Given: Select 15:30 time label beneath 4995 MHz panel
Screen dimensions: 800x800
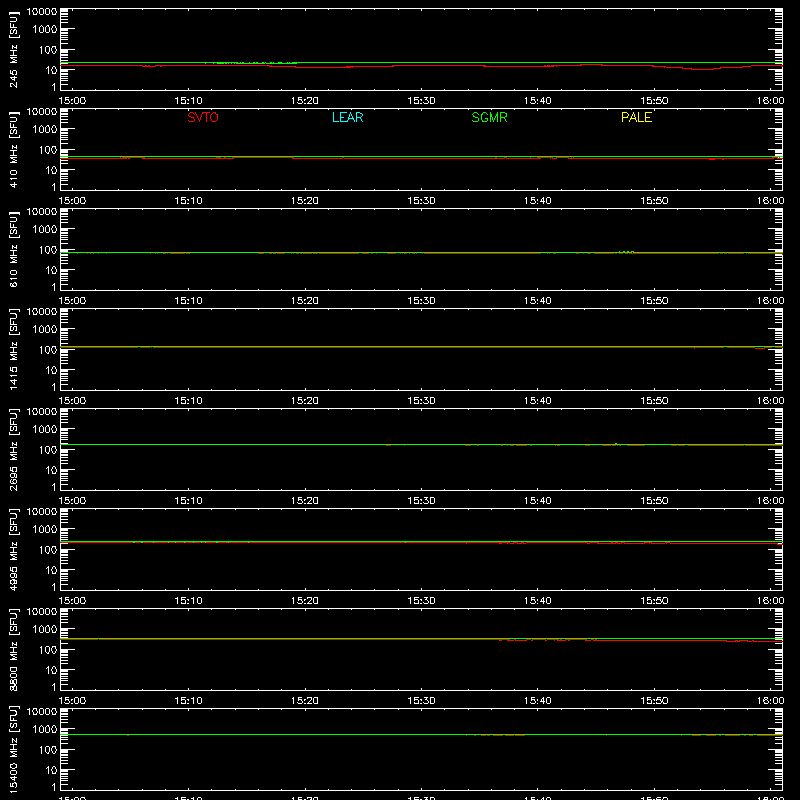Looking at the screenshot, I should pyautogui.click(x=421, y=601).
